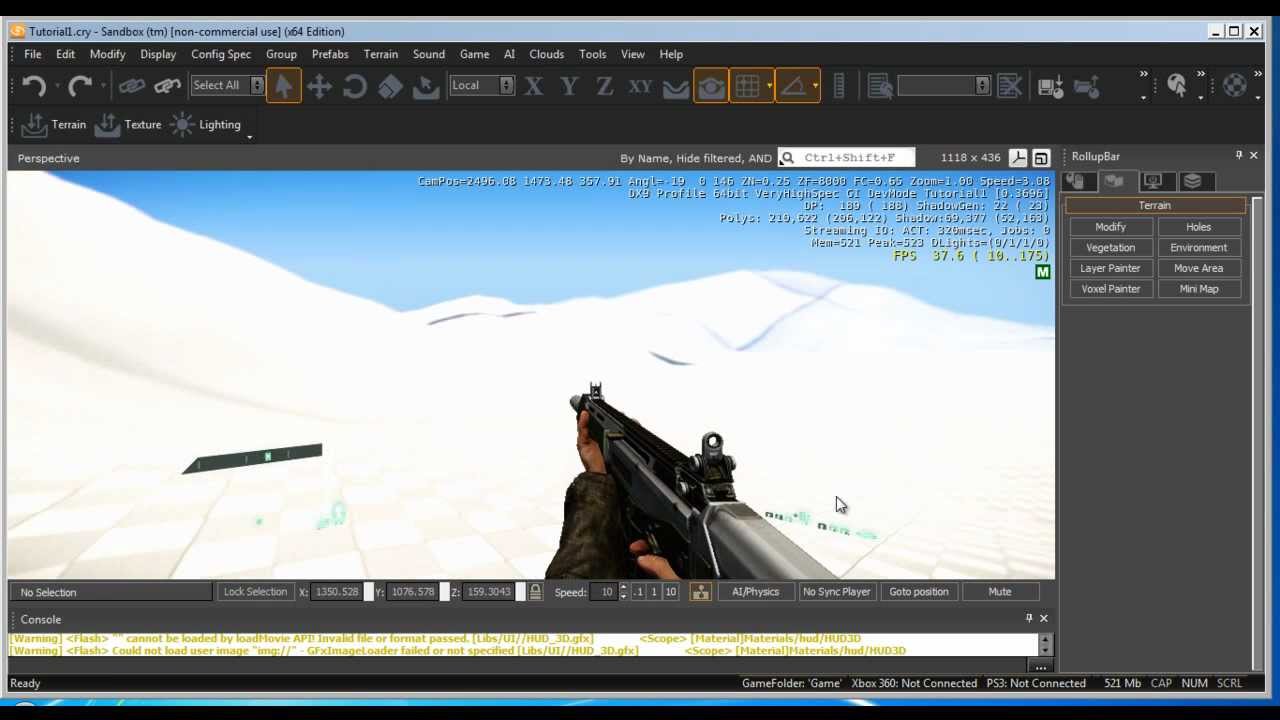This screenshot has width=1280, height=720.
Task: Click the Texture toolbar button
Action: [128, 125]
